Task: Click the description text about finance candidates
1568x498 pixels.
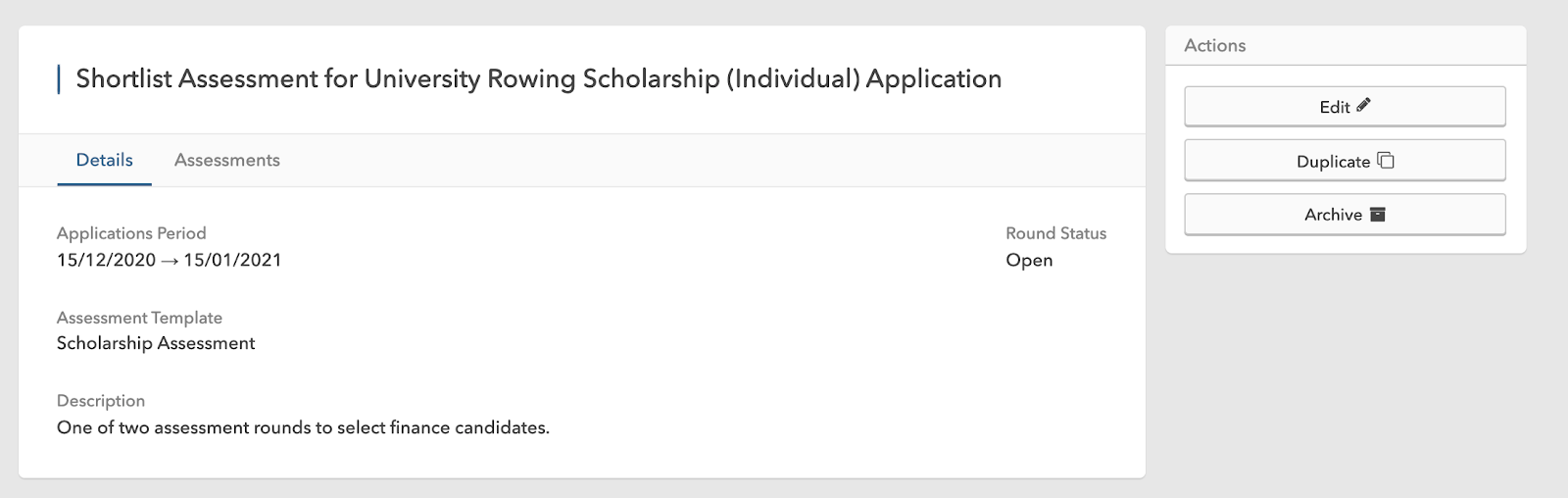Action: (x=303, y=427)
